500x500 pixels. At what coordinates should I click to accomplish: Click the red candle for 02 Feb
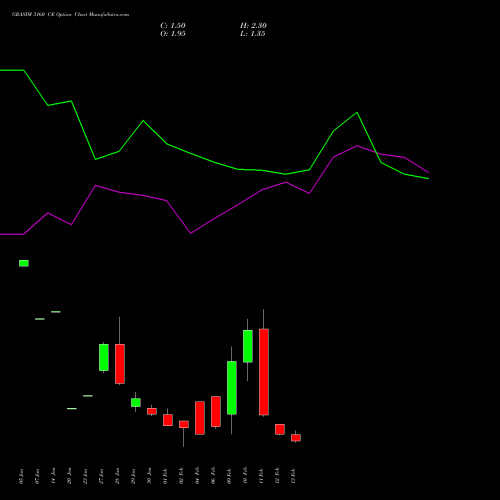(184, 424)
